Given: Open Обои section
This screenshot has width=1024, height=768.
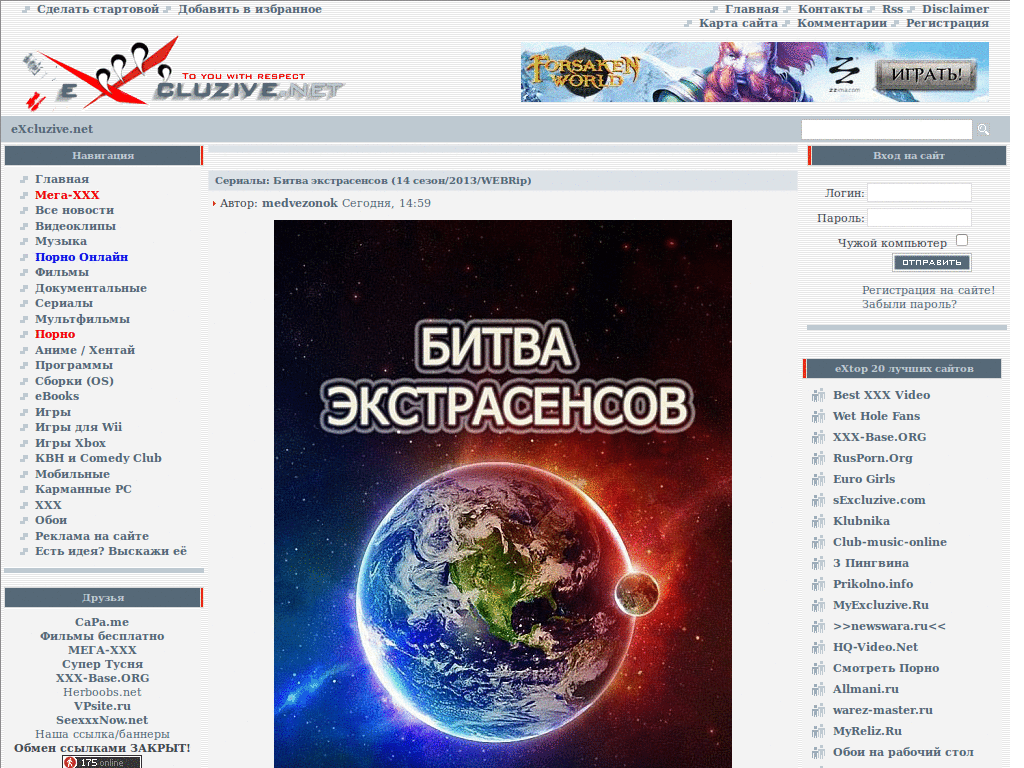Looking at the screenshot, I should pos(51,520).
